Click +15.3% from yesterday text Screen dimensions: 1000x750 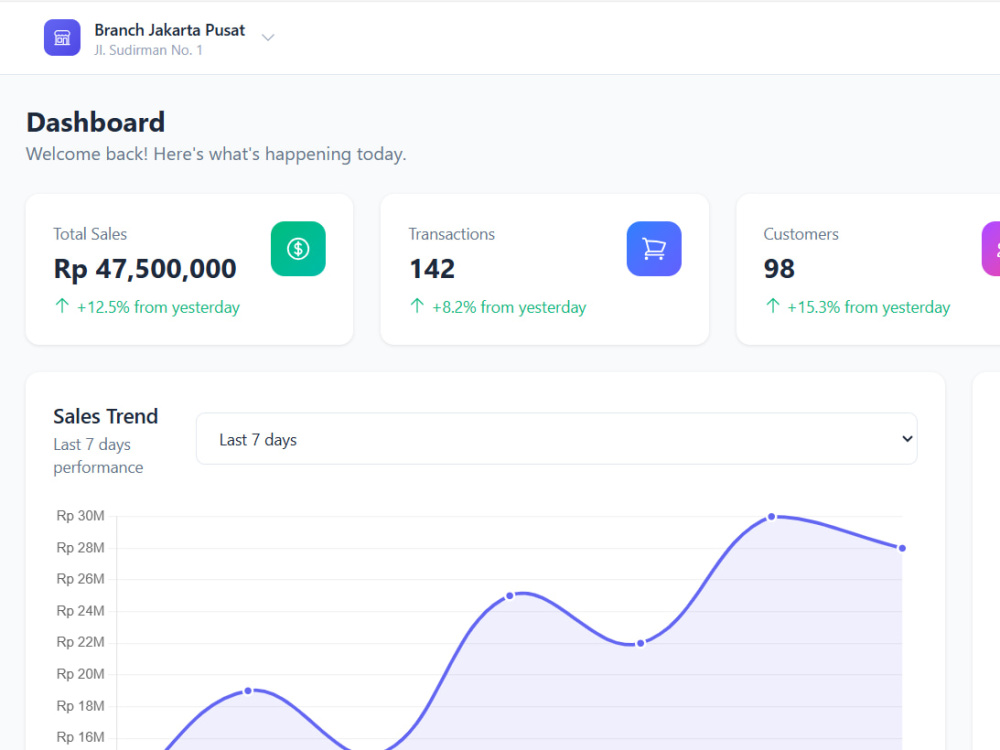click(x=868, y=307)
